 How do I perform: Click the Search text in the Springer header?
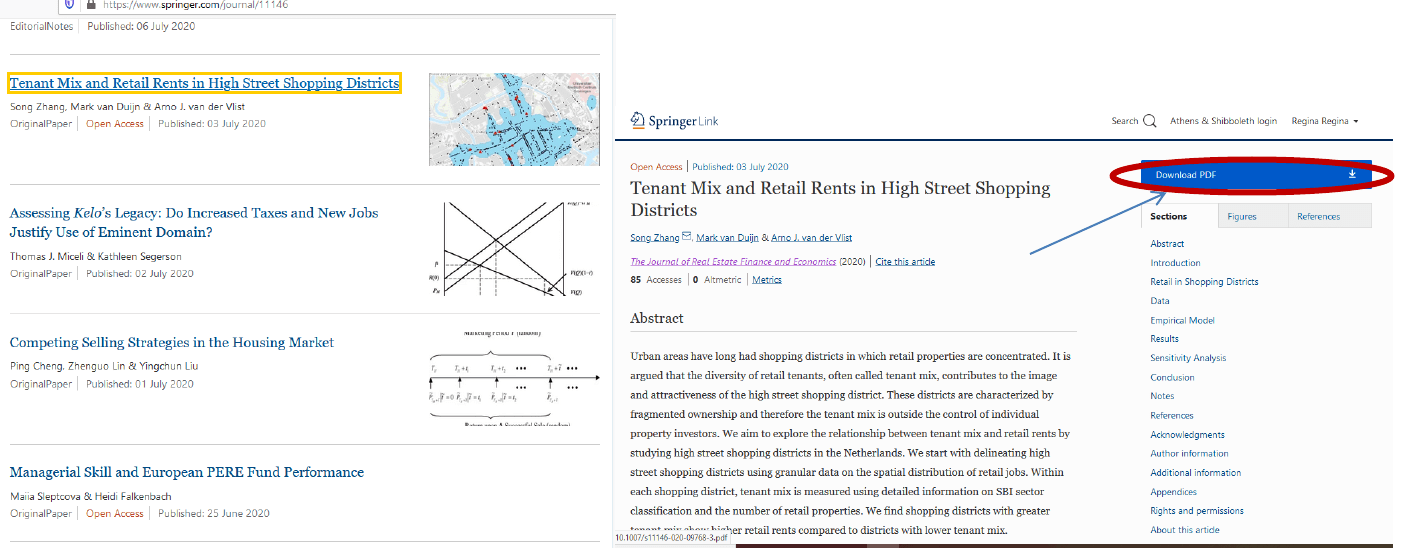(1125, 121)
